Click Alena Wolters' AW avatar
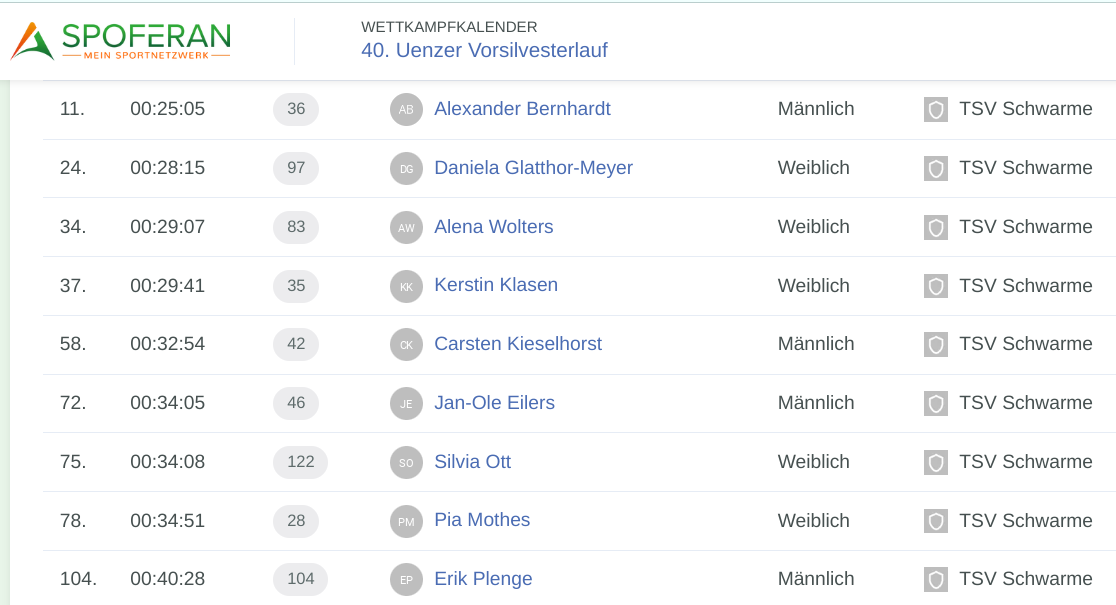 (406, 228)
